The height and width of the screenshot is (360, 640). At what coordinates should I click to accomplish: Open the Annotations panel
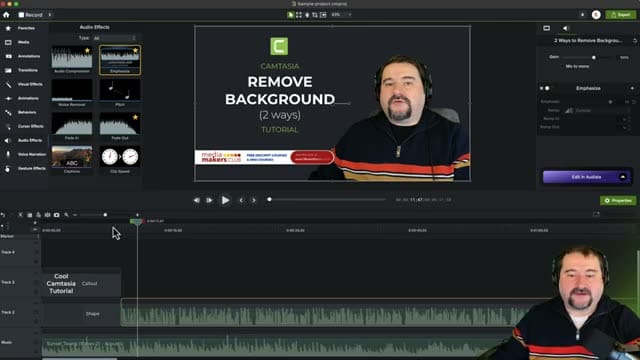(24, 56)
